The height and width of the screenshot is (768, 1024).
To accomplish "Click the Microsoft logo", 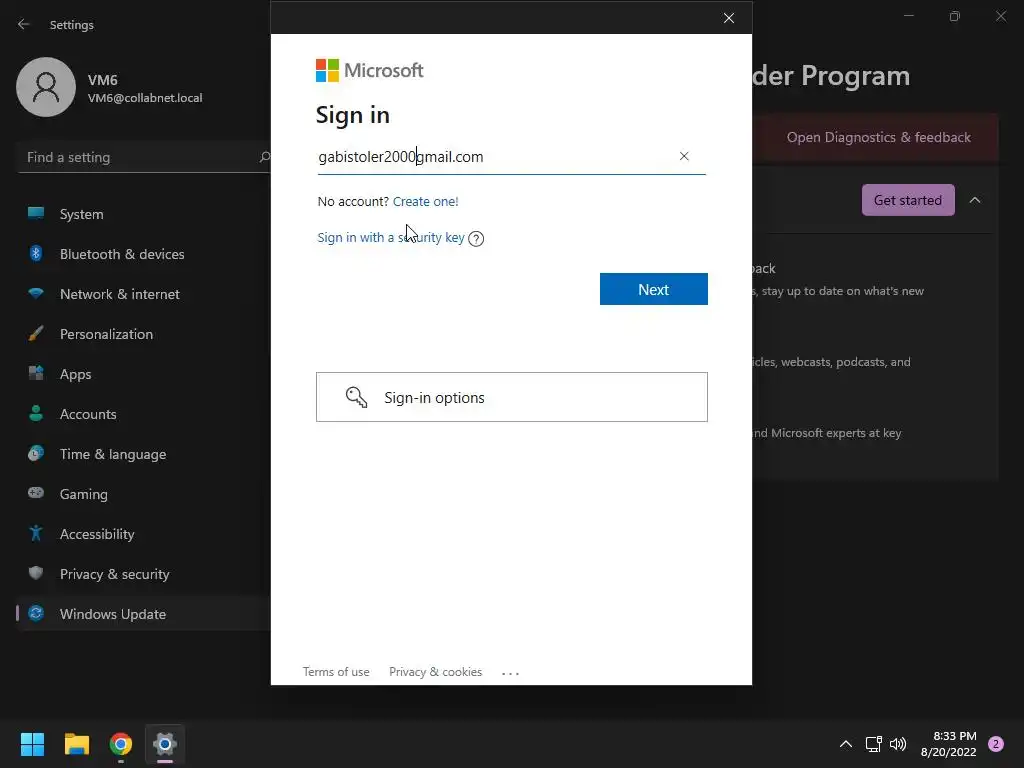I will (x=370, y=70).
